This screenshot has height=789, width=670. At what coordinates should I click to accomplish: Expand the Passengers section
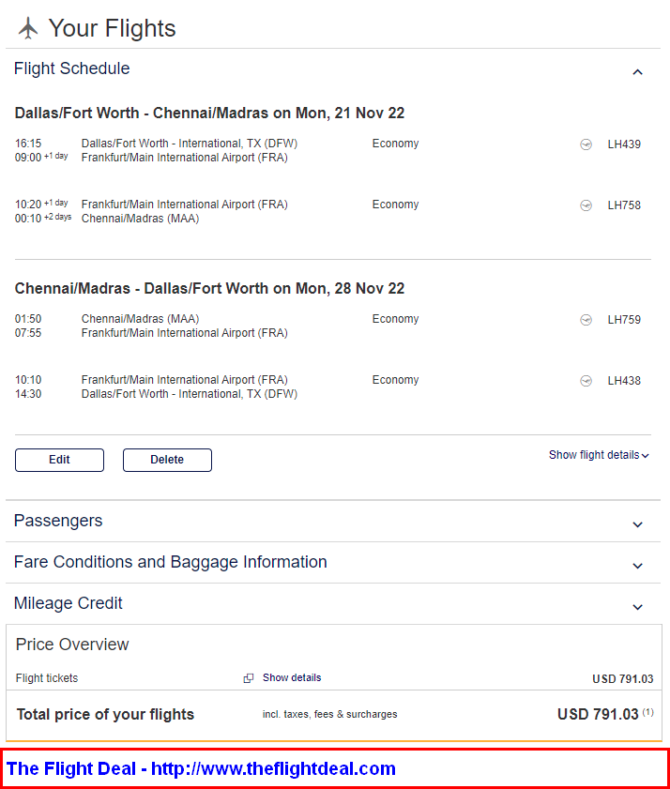coord(637,525)
